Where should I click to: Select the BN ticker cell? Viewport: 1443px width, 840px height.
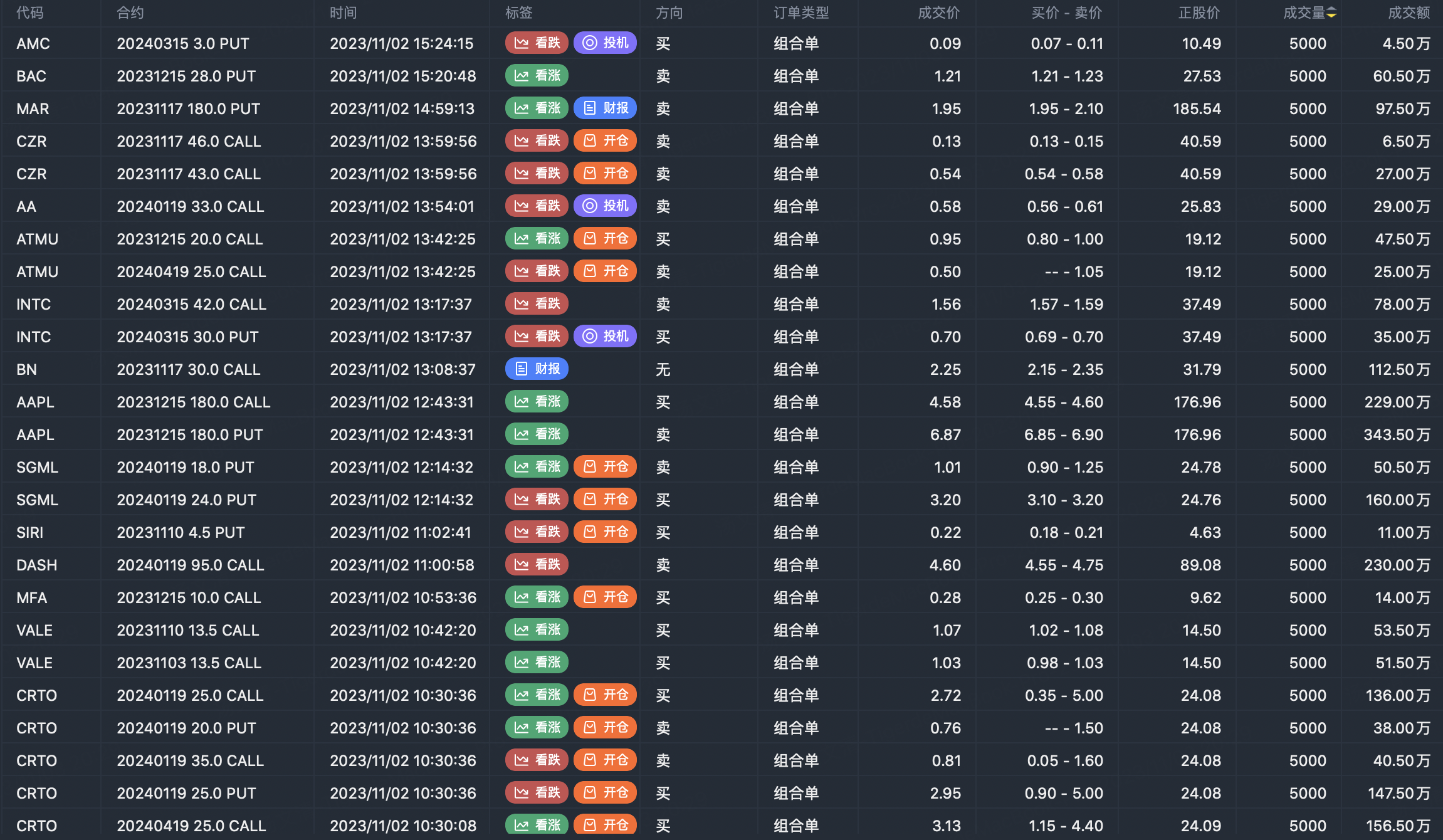tap(26, 369)
